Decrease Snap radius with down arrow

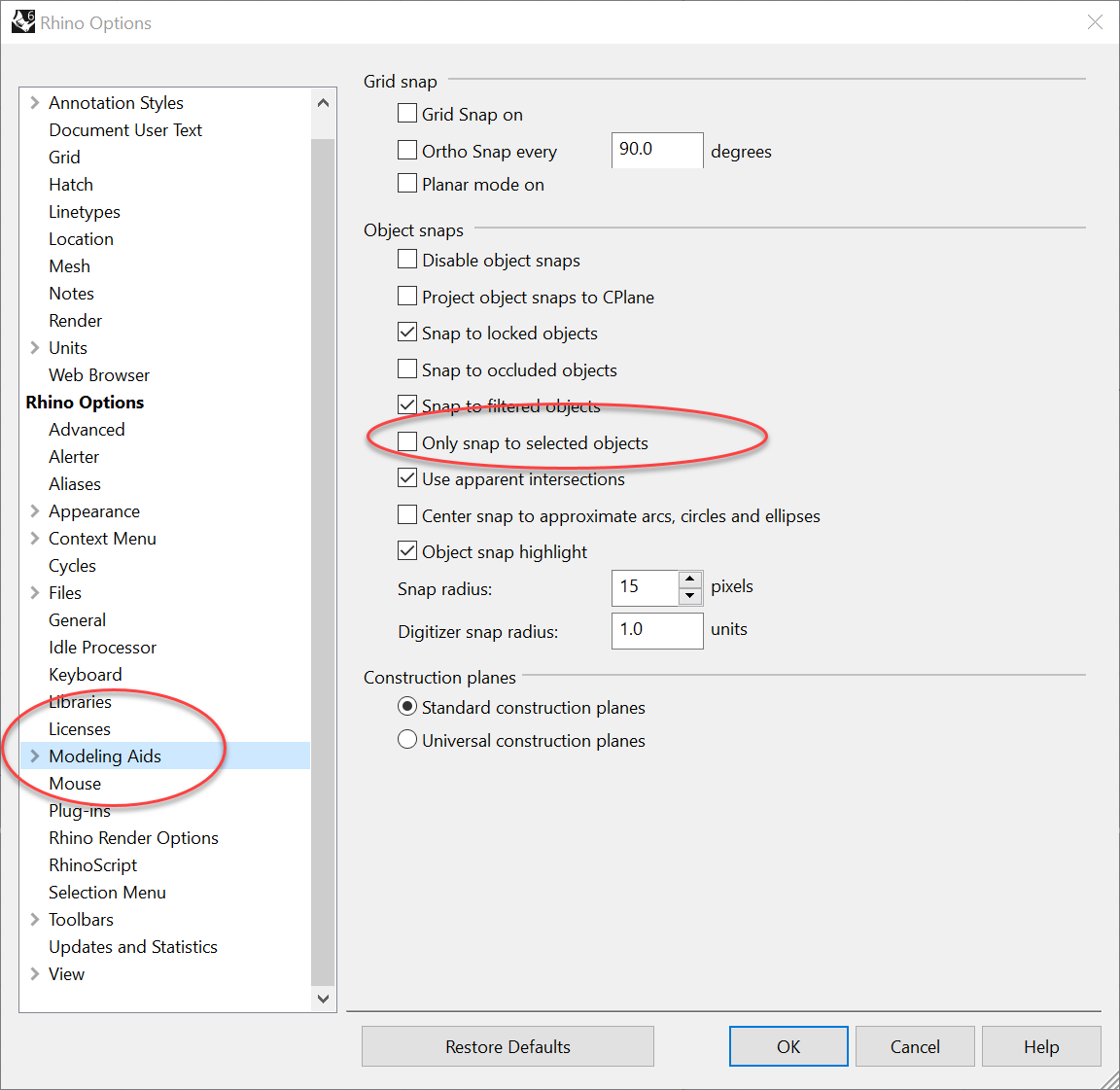point(690,596)
